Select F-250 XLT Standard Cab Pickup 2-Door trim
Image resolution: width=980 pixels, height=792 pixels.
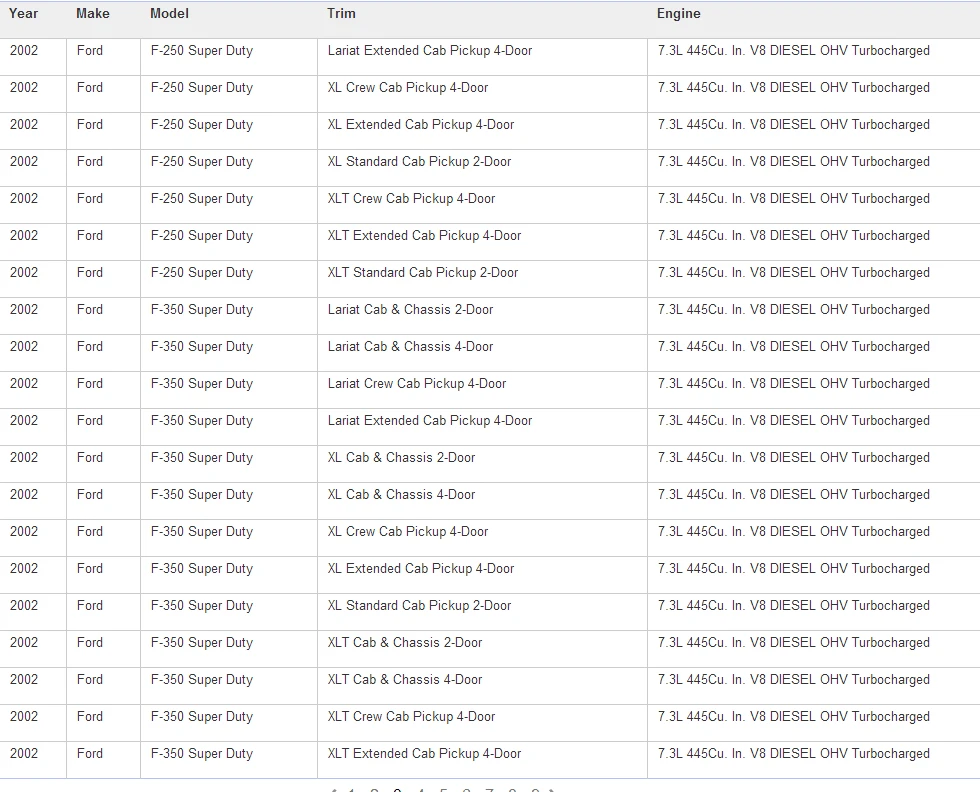click(423, 273)
